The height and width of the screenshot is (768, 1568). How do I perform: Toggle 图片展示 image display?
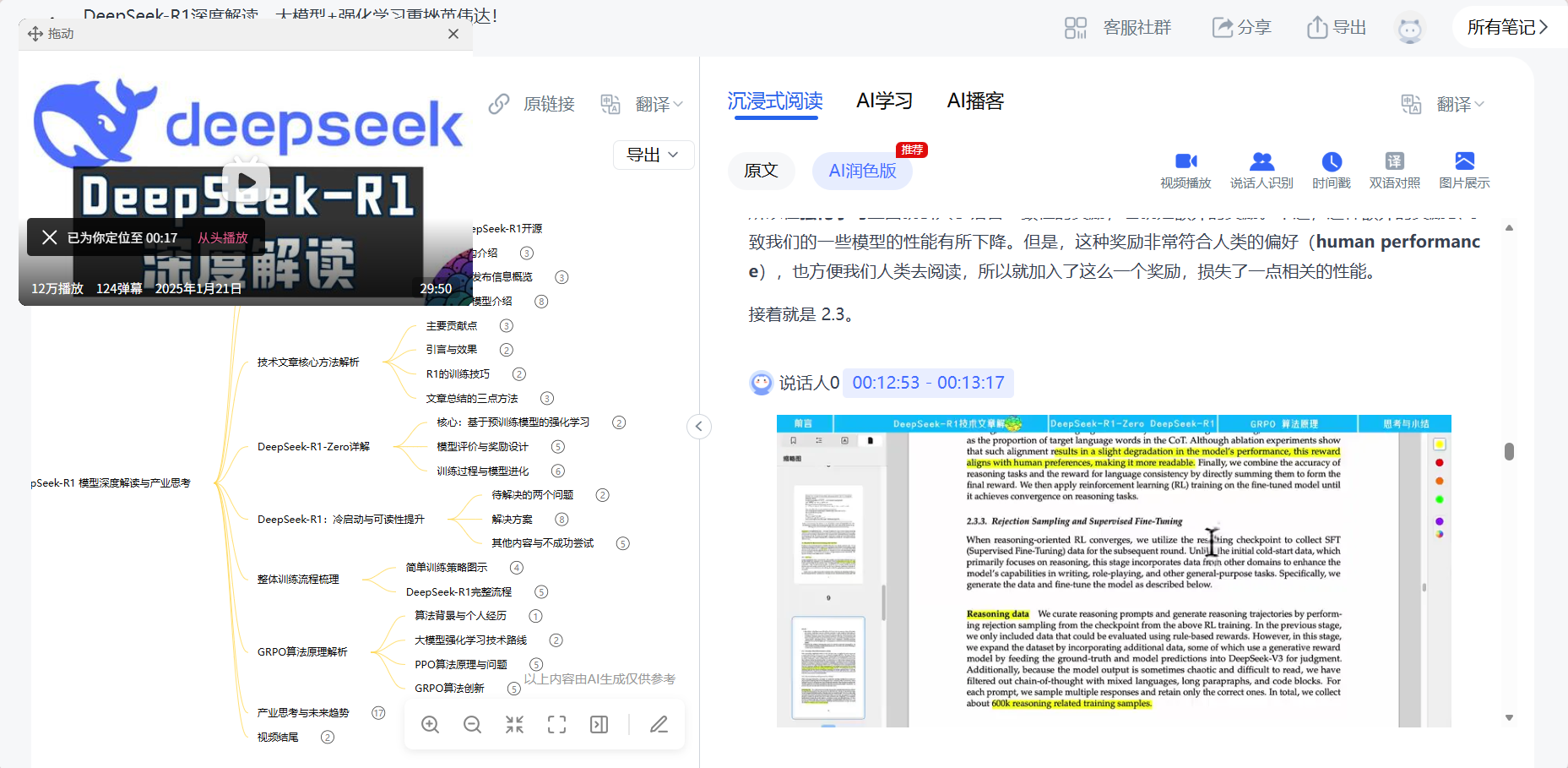[x=1464, y=171]
